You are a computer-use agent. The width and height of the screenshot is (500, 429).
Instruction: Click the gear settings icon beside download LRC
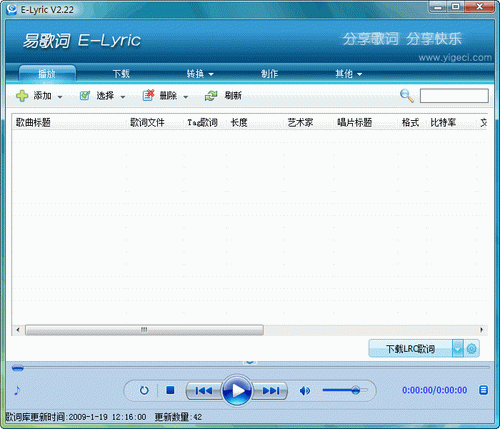(471, 349)
